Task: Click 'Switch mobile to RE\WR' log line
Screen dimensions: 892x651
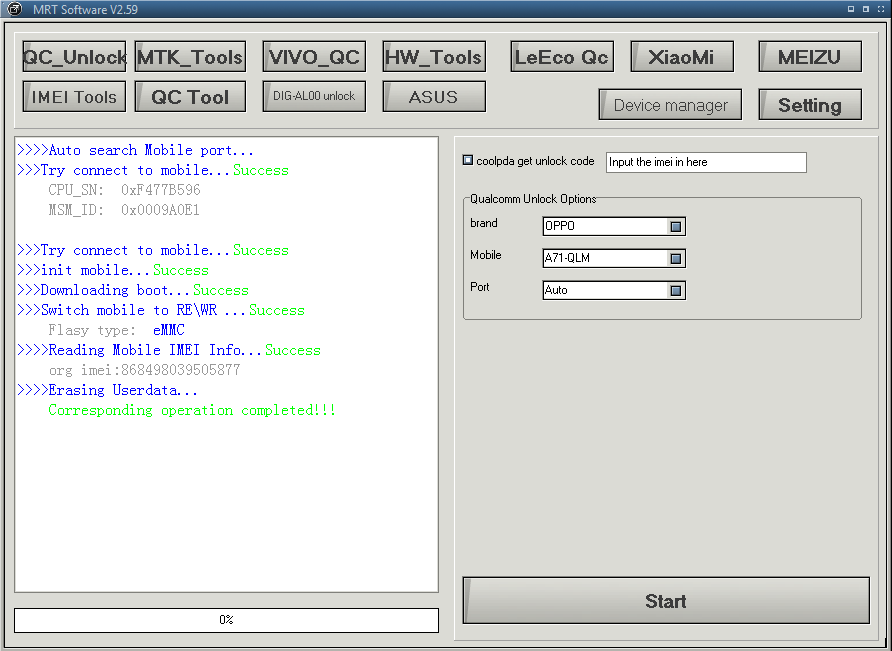Action: [x=161, y=310]
